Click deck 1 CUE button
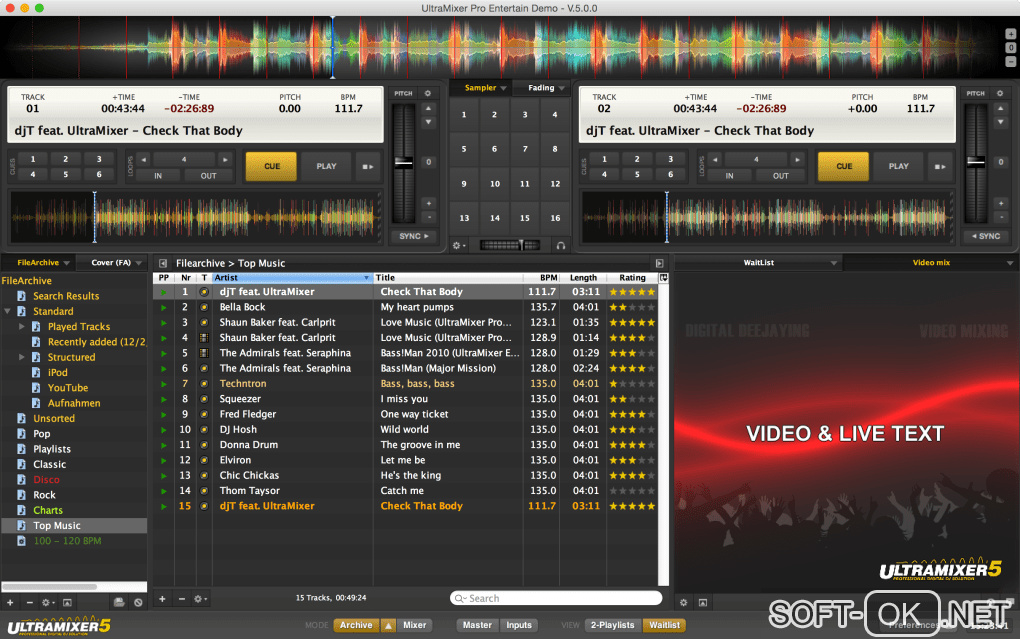The width and height of the screenshot is (1020, 639). pos(271,167)
